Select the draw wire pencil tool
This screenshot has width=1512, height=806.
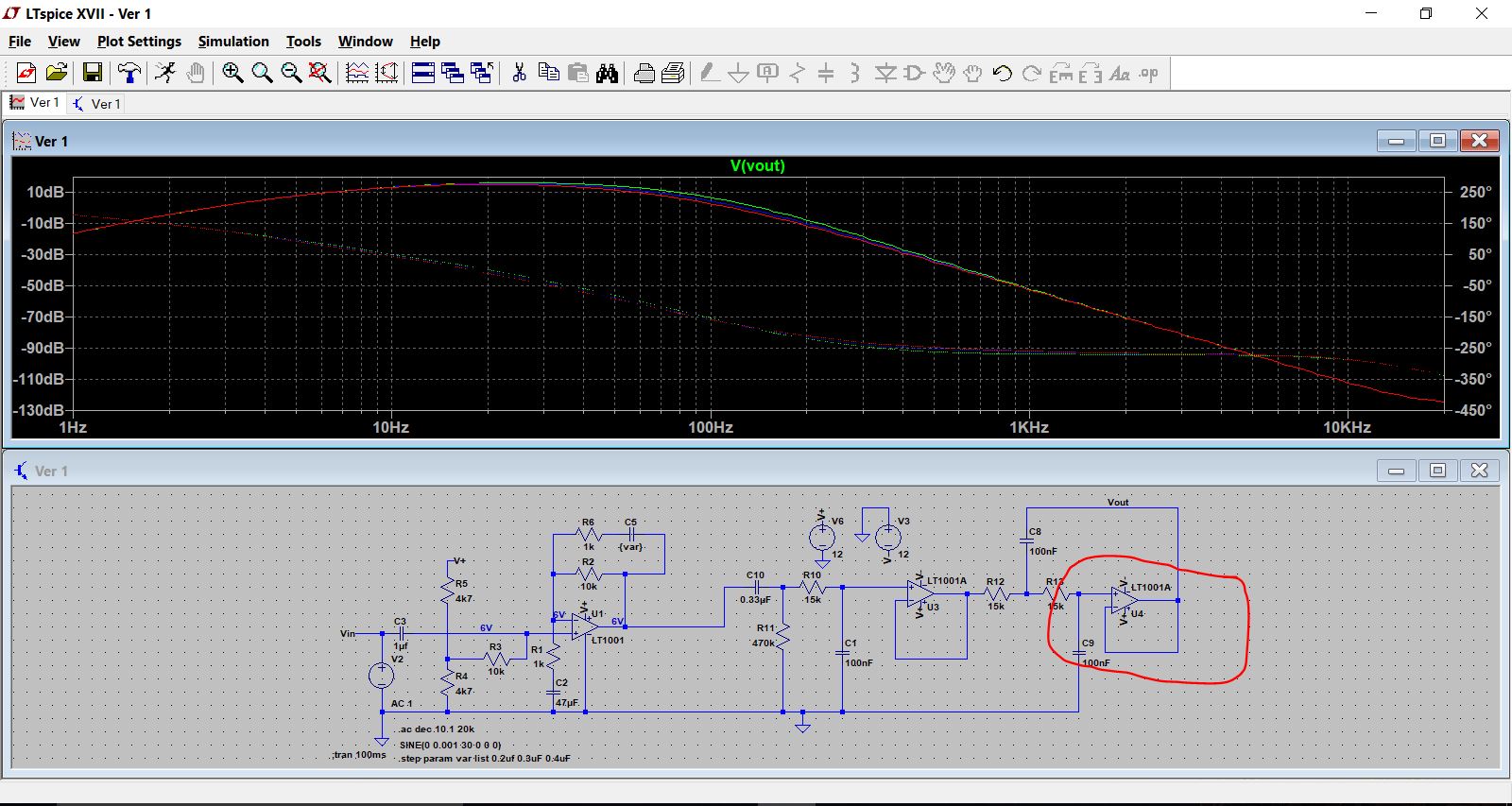pos(710,73)
